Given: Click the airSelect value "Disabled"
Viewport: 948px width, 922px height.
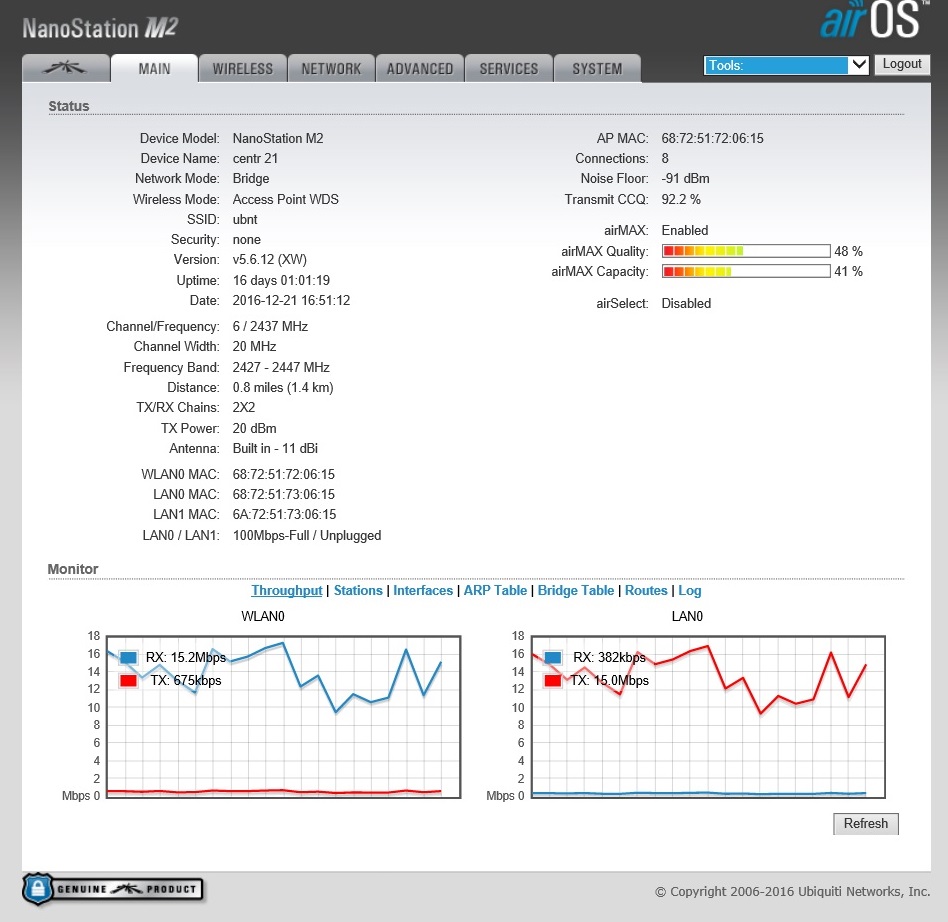Looking at the screenshot, I should (686, 304).
